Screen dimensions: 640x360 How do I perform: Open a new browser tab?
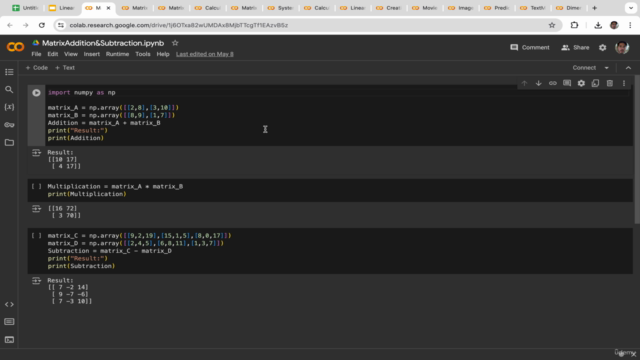594,8
